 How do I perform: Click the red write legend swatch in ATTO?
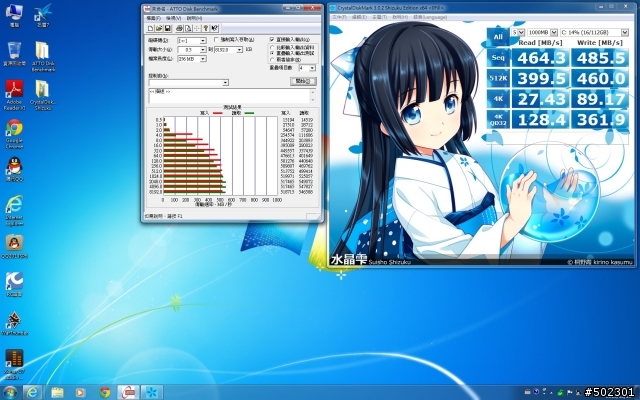coord(218,113)
